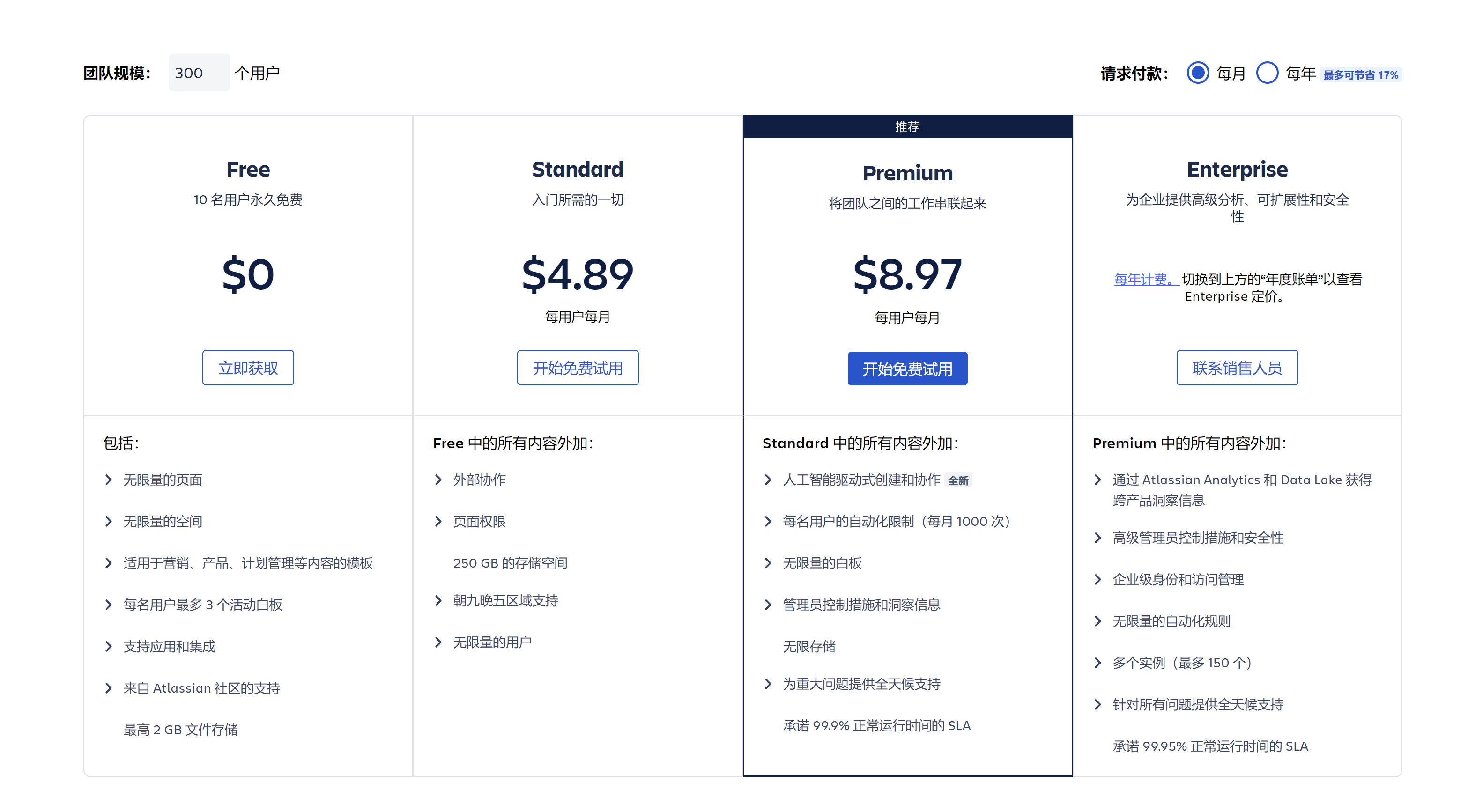
Task: Expand the 无限量的页面 feature item
Action: point(163,480)
